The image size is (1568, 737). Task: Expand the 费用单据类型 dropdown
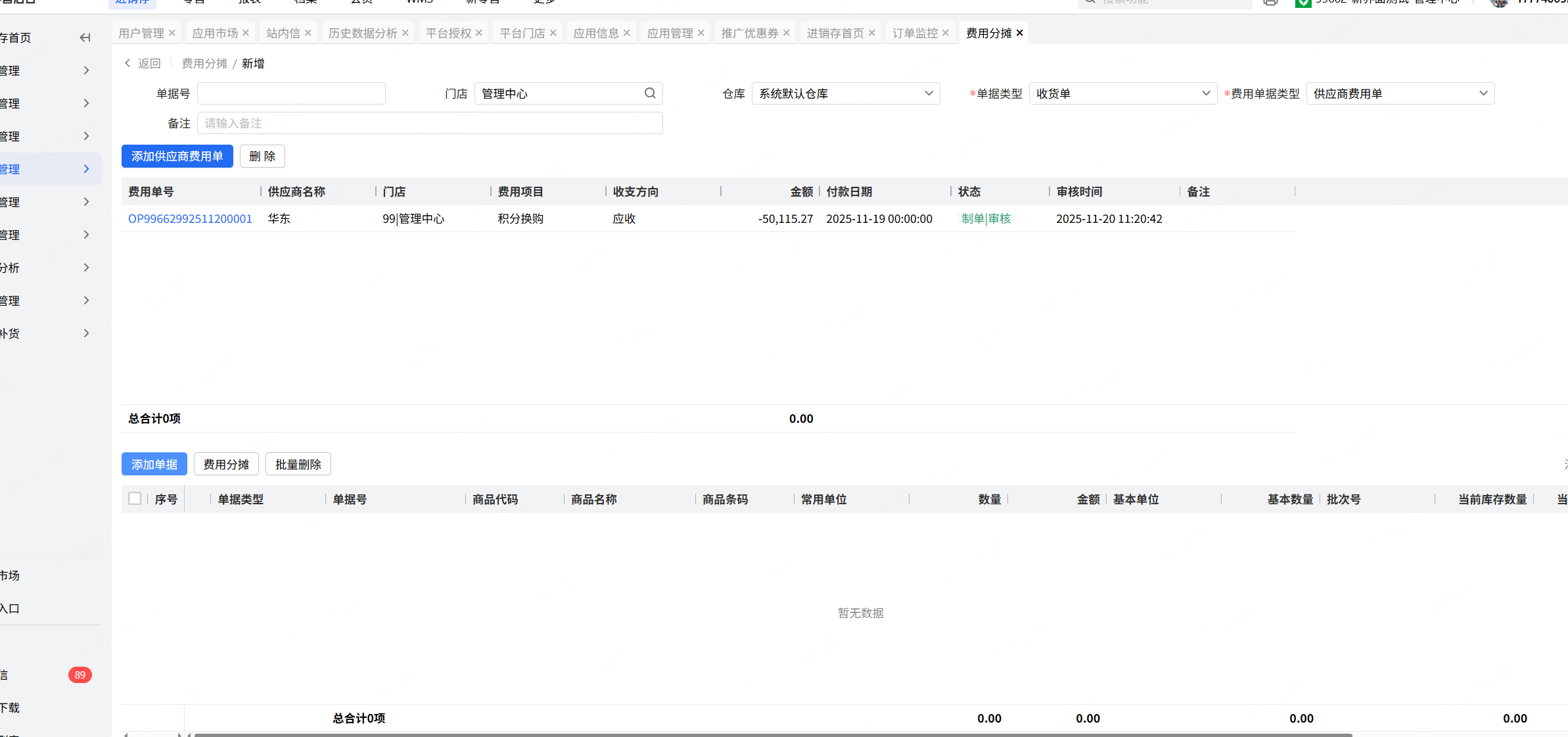[x=1400, y=93]
